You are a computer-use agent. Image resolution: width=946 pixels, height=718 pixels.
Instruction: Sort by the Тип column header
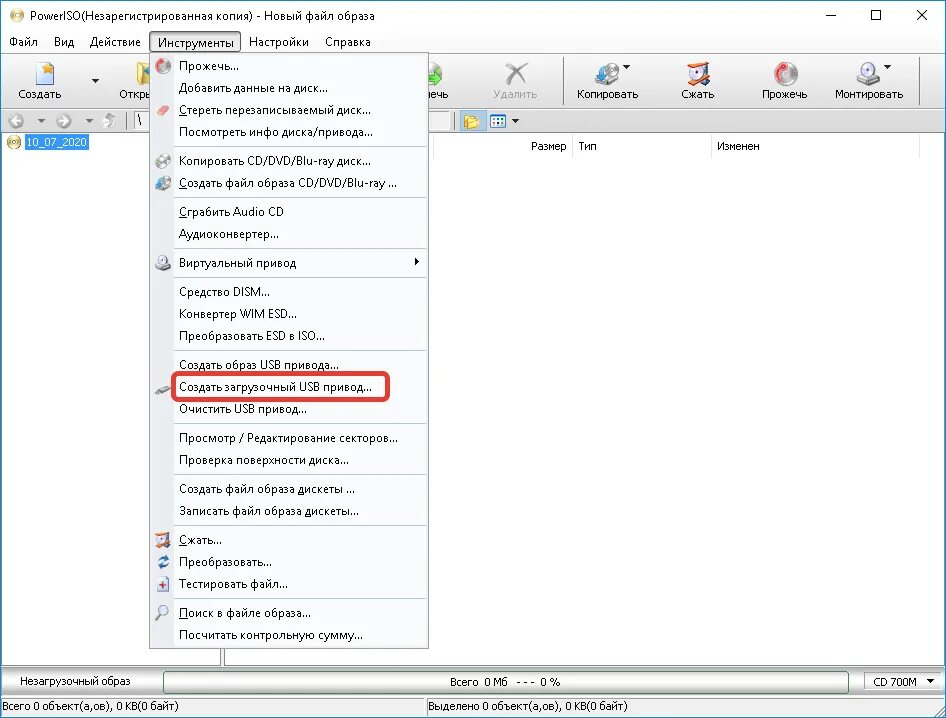tap(642, 147)
